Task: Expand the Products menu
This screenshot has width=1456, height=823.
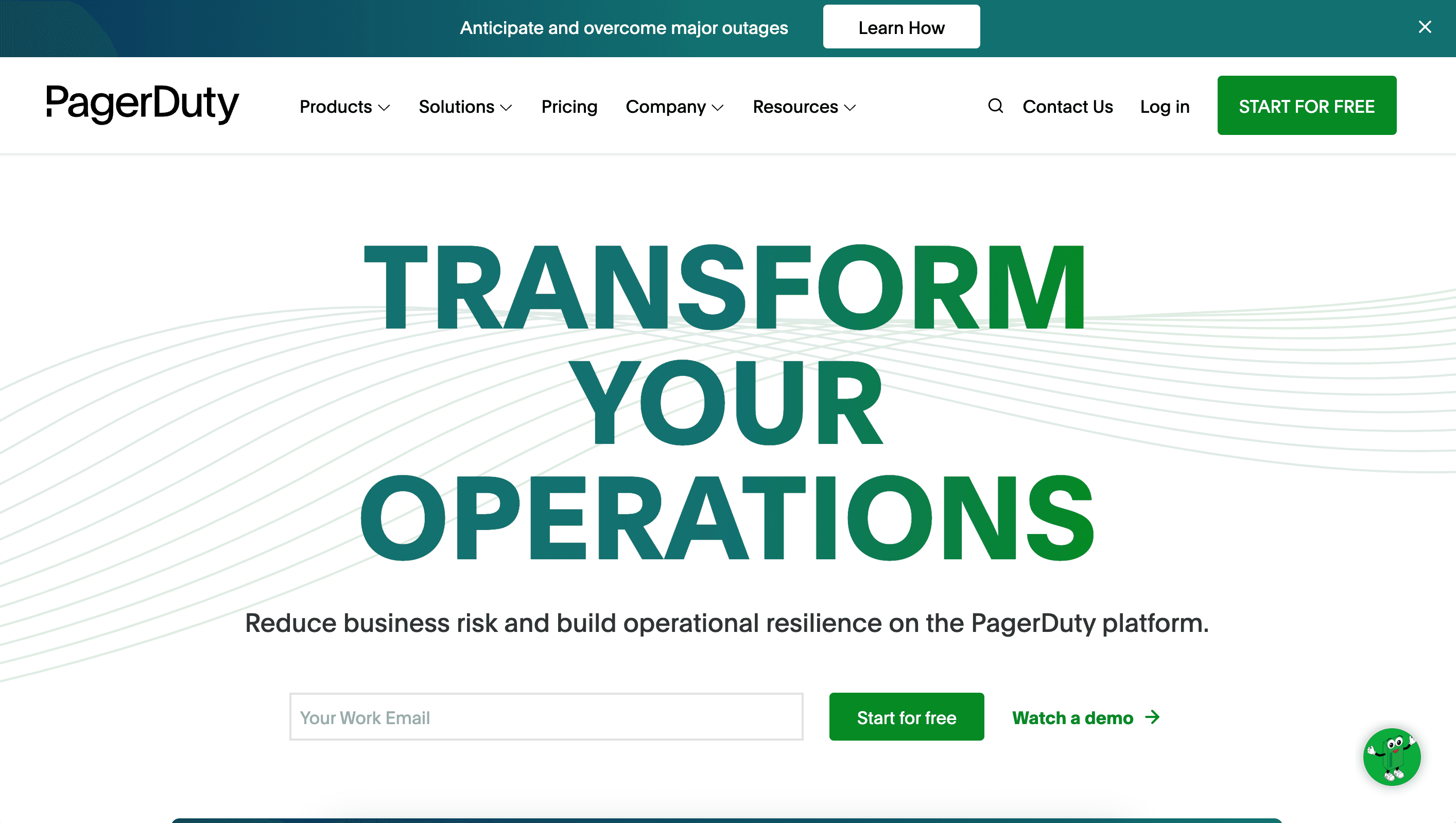Action: 345,107
